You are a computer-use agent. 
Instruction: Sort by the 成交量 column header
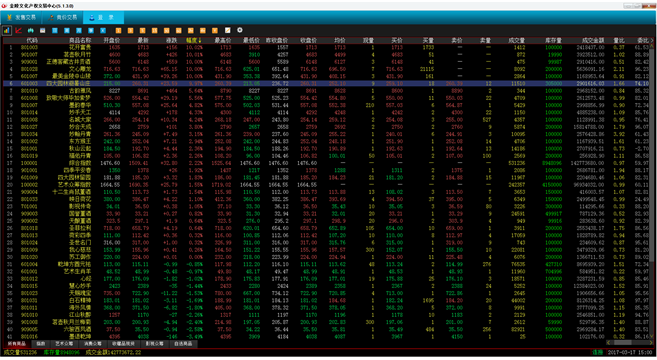click(516, 41)
